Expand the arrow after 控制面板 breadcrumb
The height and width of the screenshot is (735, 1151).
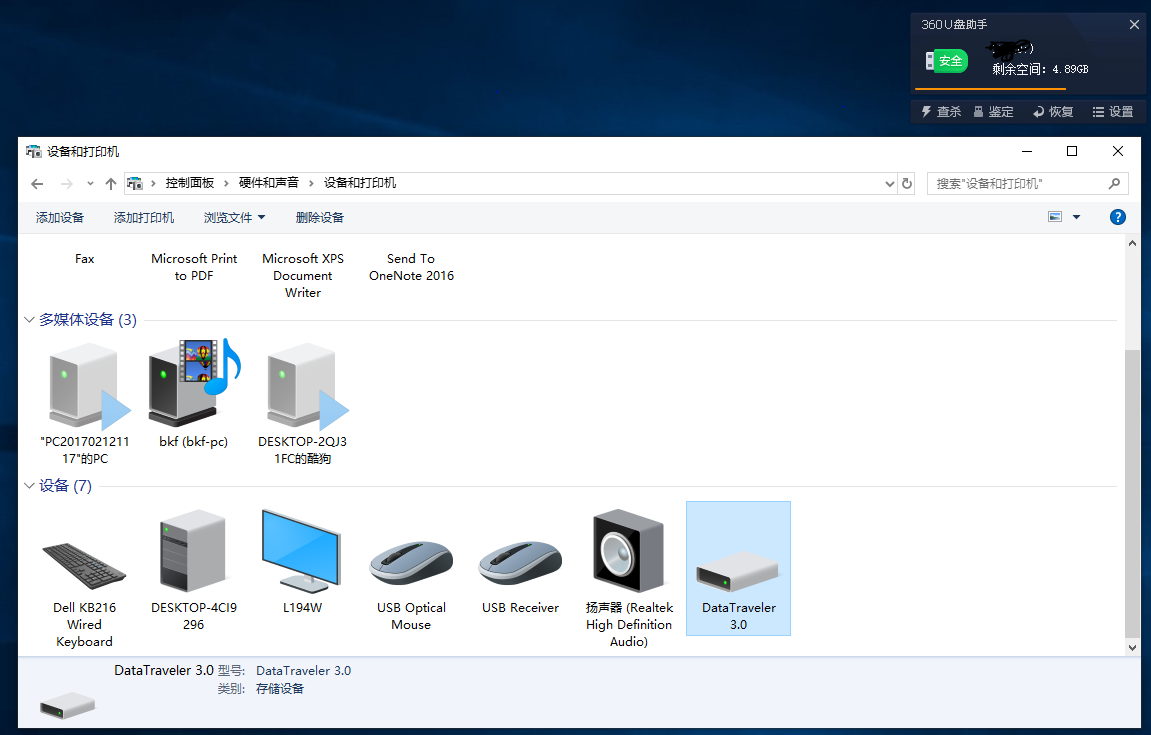click(226, 184)
